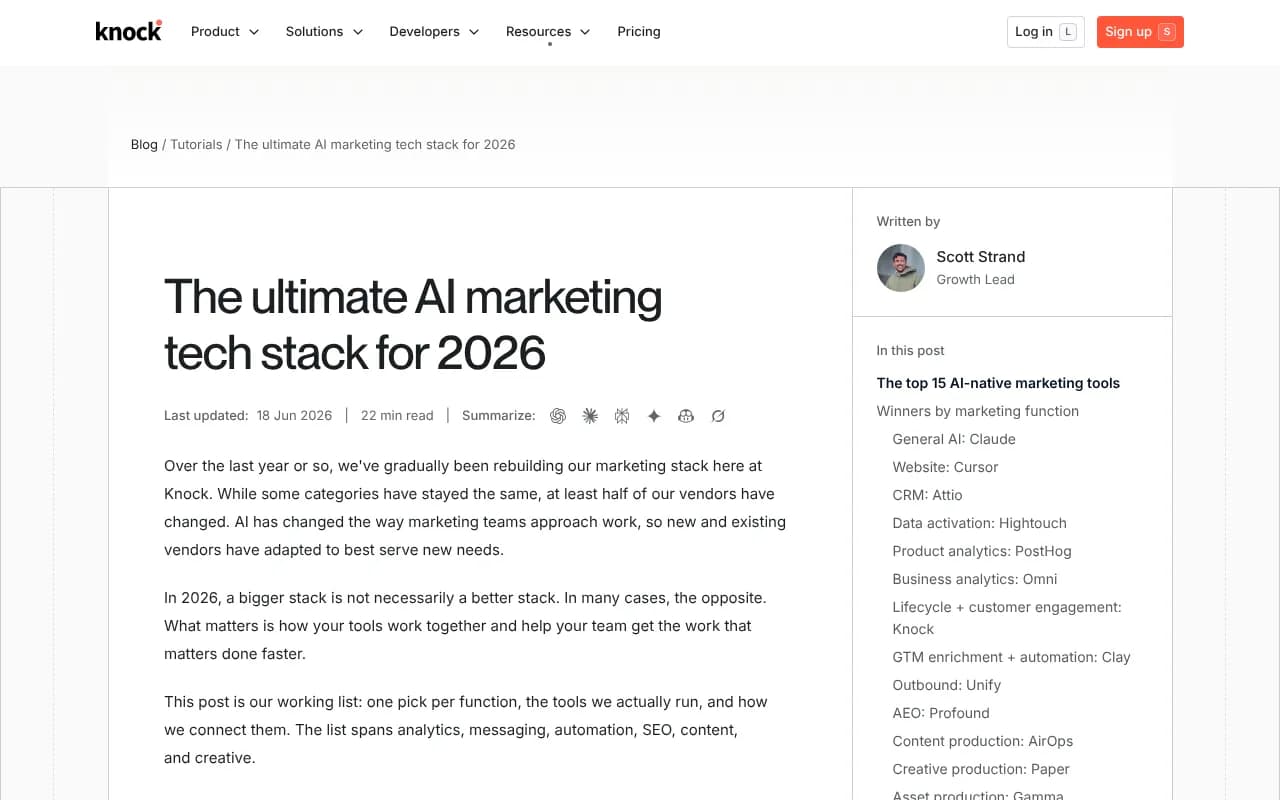This screenshot has height=800, width=1280.
Task: Click the Log in button
Action: [x=1045, y=32]
